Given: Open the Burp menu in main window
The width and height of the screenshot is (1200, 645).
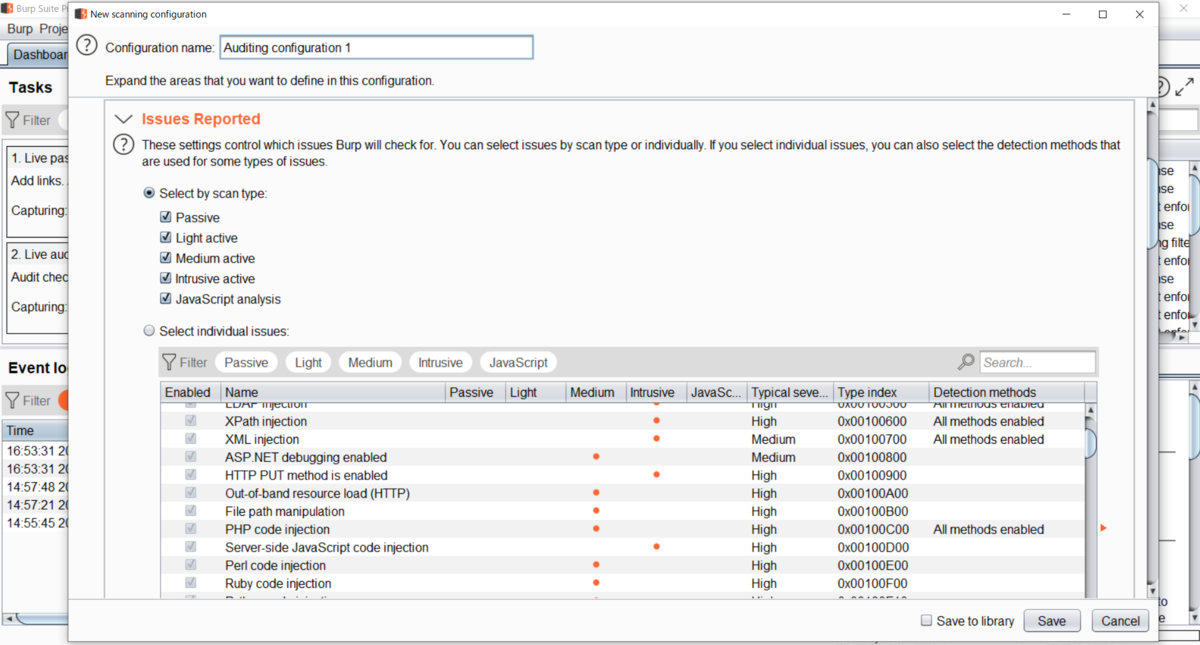Looking at the screenshot, I should coord(20,29).
